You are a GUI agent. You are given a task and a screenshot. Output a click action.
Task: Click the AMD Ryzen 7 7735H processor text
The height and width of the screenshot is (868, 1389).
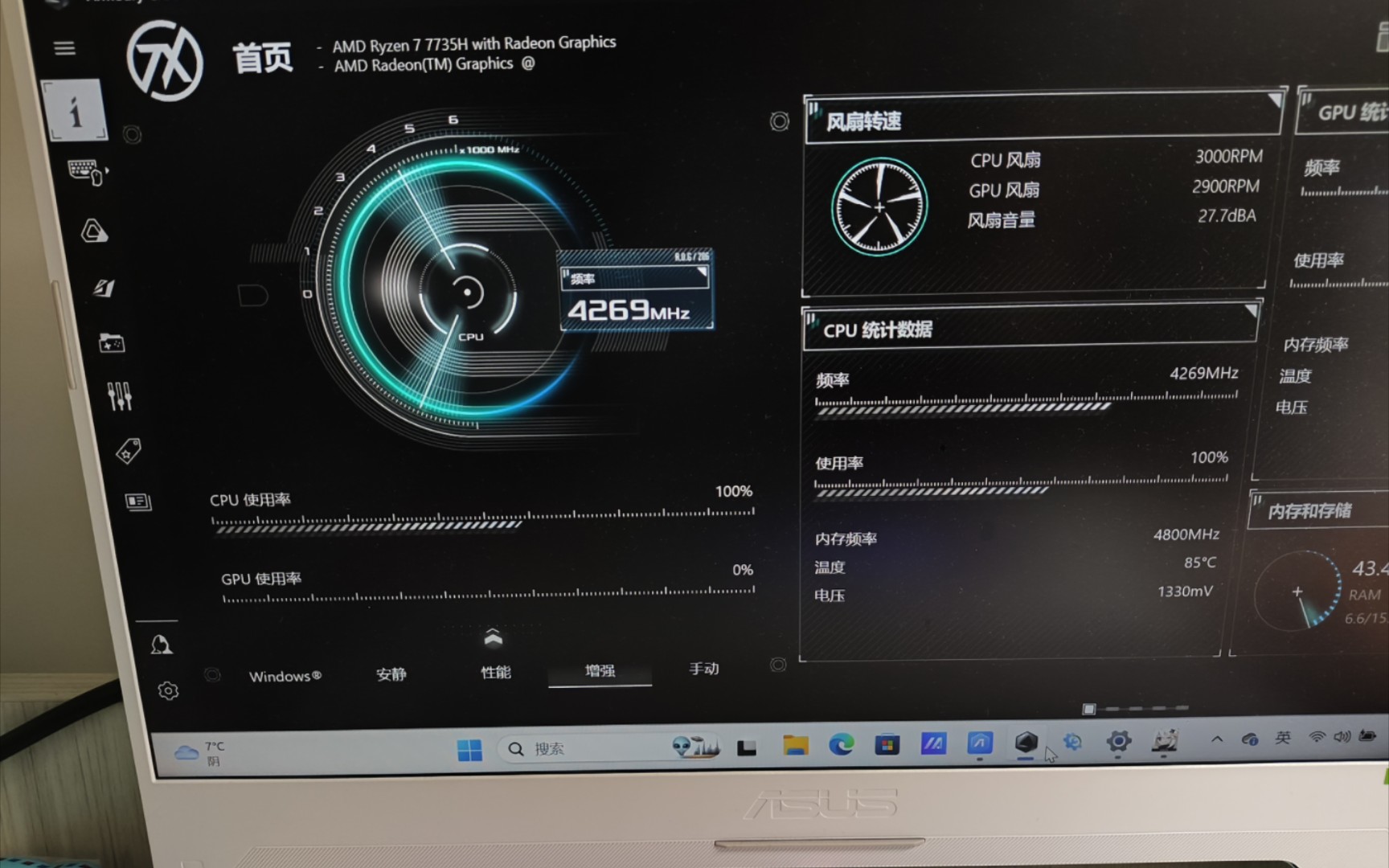pyautogui.click(x=474, y=44)
